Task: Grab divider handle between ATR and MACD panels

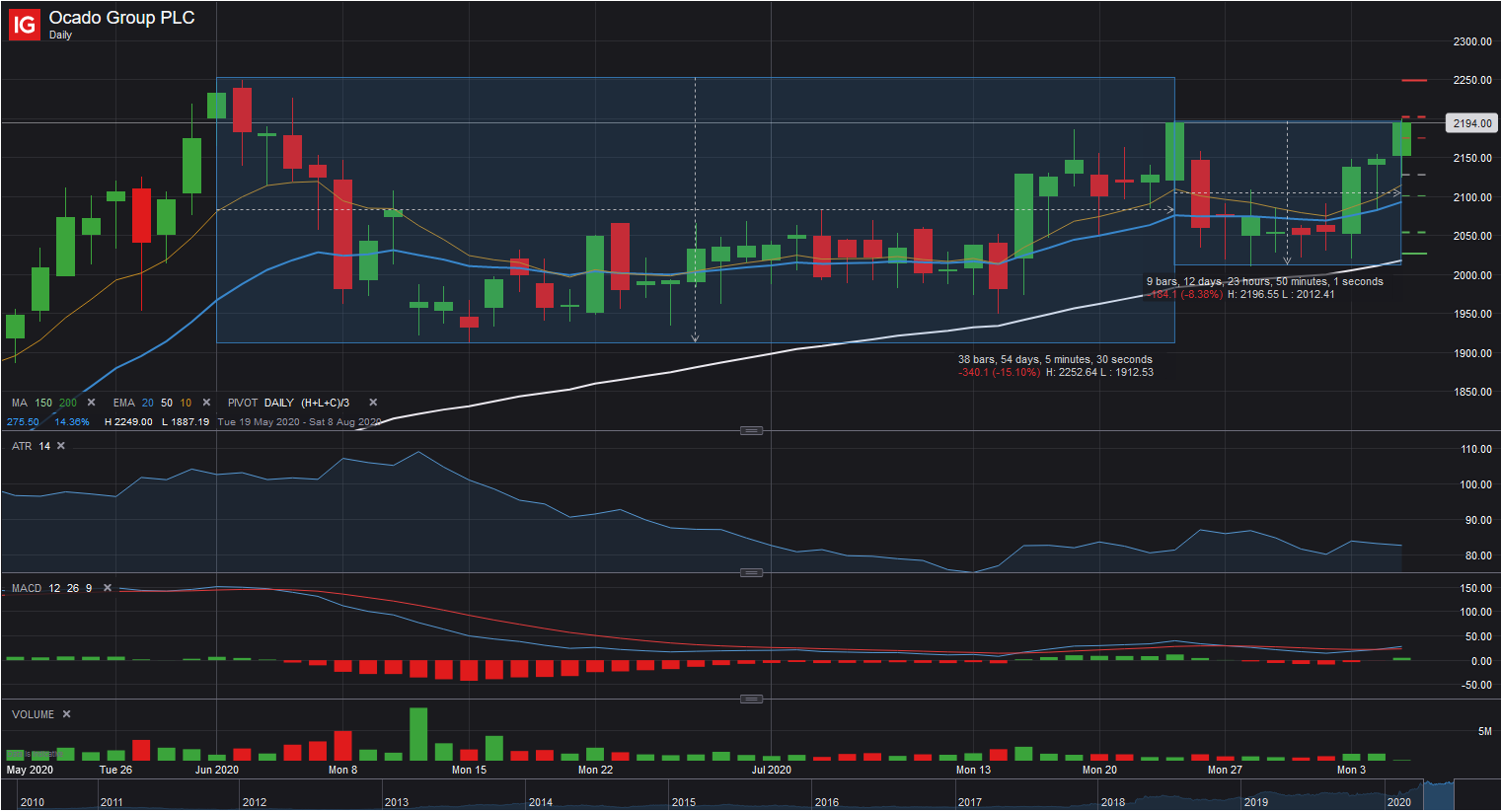Action: tap(751, 572)
